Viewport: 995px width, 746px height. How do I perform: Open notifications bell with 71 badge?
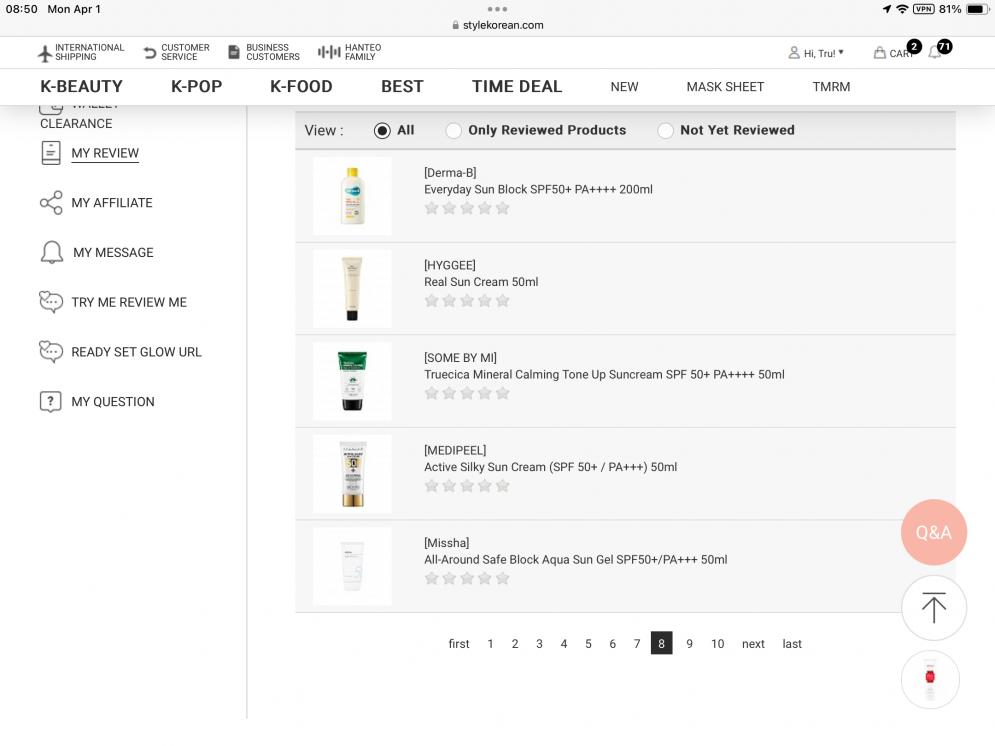935,52
